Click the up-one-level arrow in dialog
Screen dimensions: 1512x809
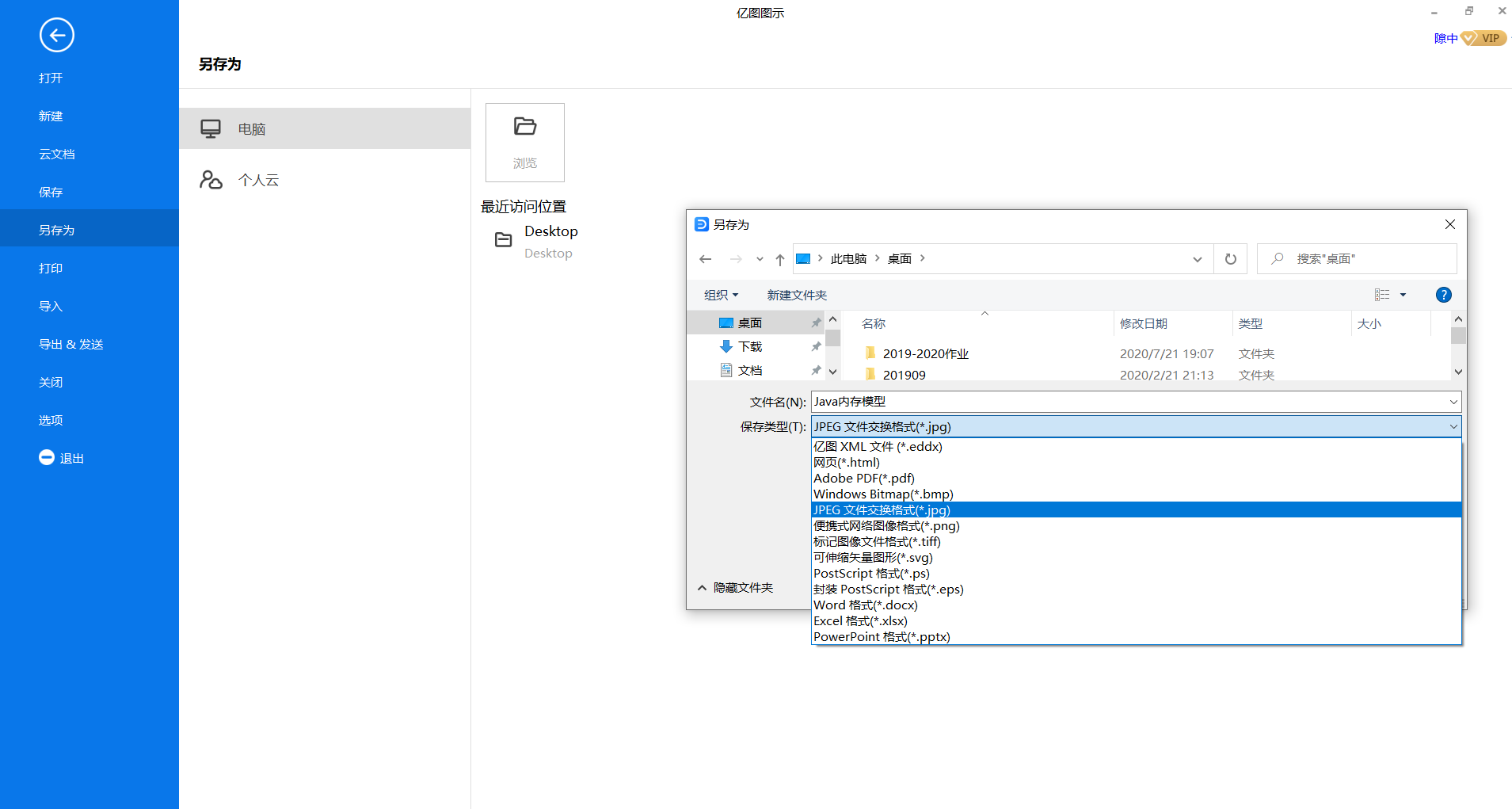tap(780, 259)
